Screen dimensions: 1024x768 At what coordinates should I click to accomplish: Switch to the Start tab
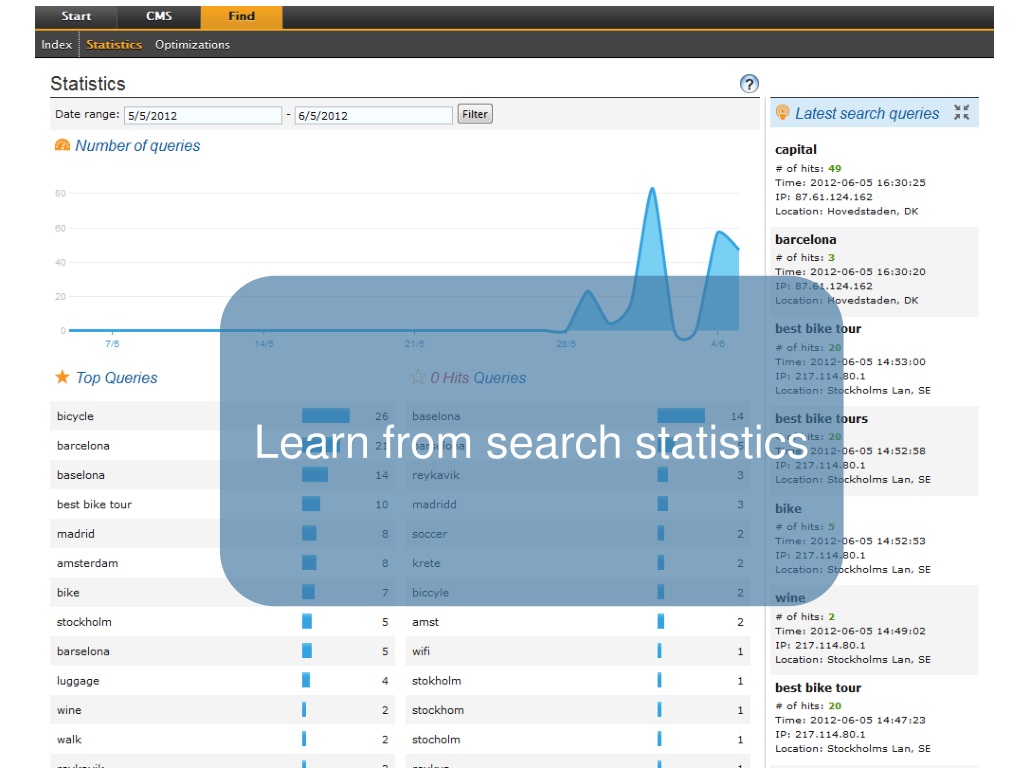coord(76,16)
